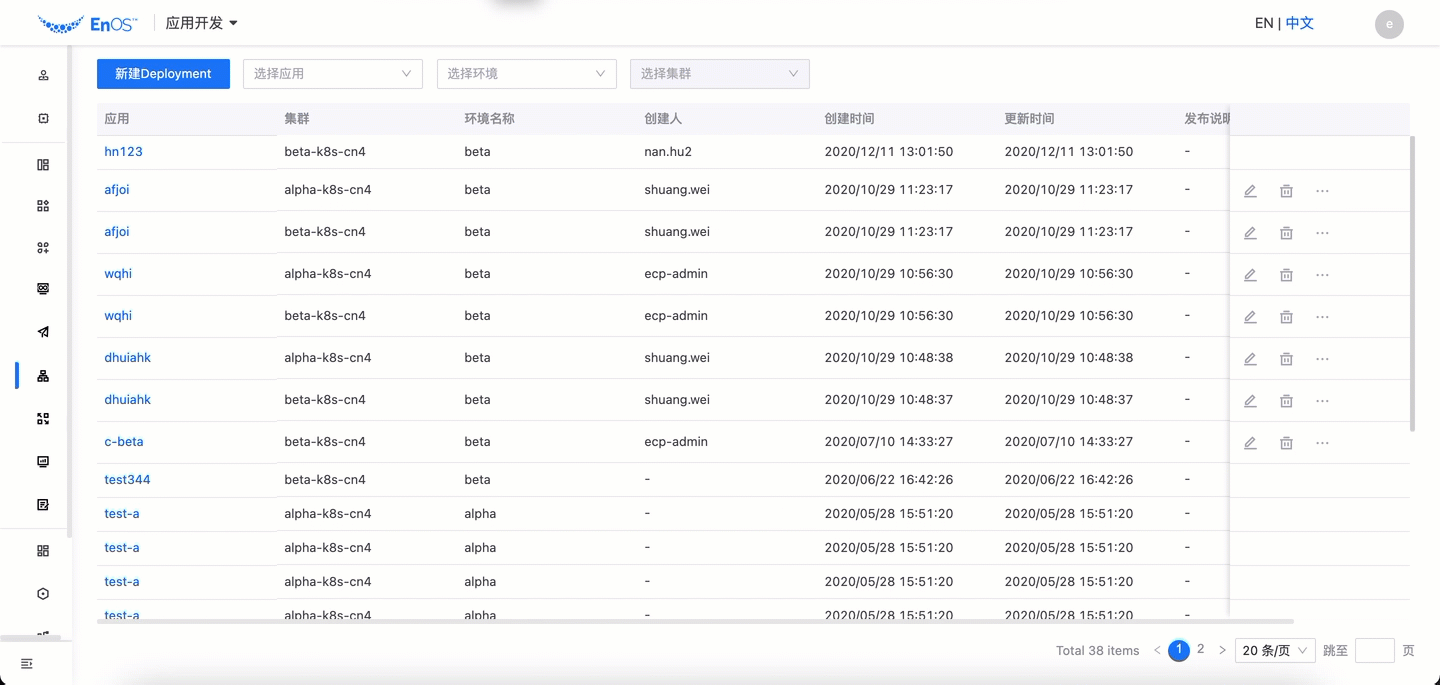Open the hn123 application link
This screenshot has width=1440, height=685.
coord(123,152)
